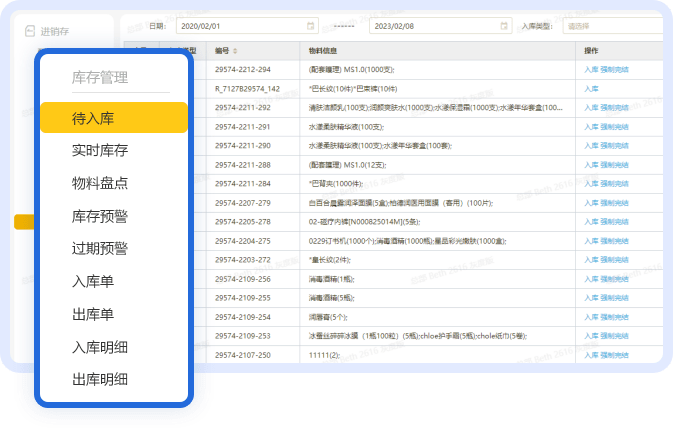This screenshot has height=438, width=673.
Task: Click material info starting 02-磁疗内裤
Action: (x=364, y=222)
